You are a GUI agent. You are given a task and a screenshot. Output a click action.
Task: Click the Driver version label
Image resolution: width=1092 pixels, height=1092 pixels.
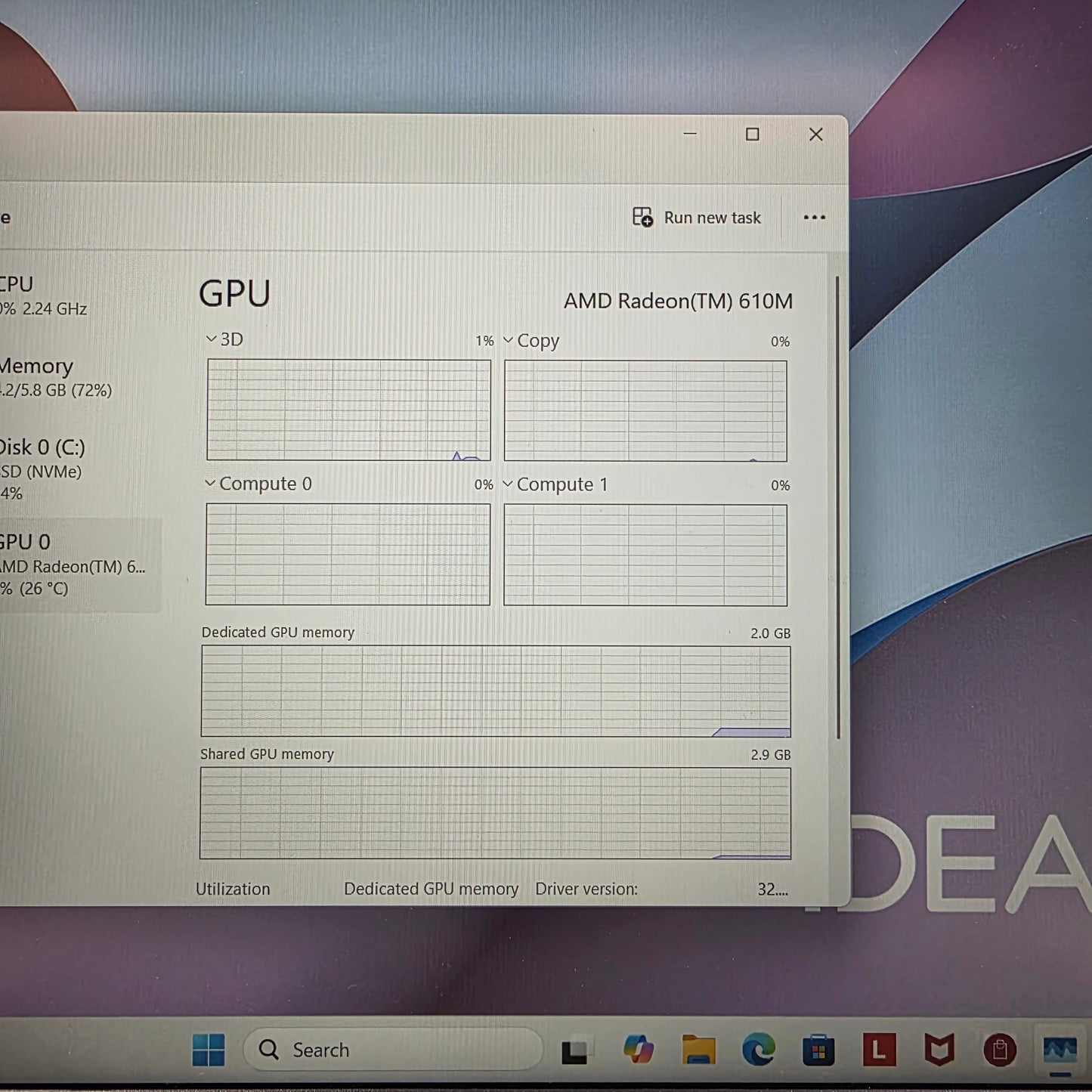[586, 889]
